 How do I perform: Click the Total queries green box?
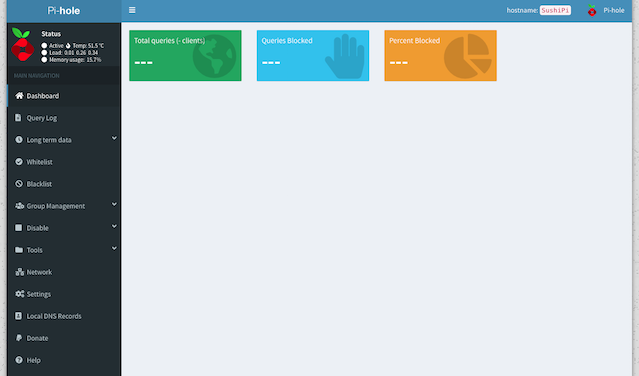pyautogui.click(x=185, y=55)
